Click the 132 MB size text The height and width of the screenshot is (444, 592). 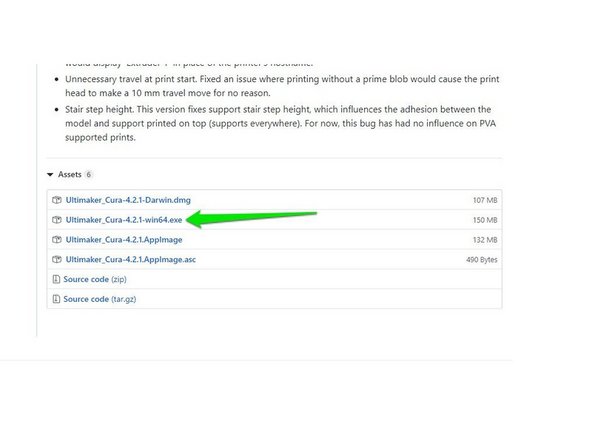click(485, 240)
